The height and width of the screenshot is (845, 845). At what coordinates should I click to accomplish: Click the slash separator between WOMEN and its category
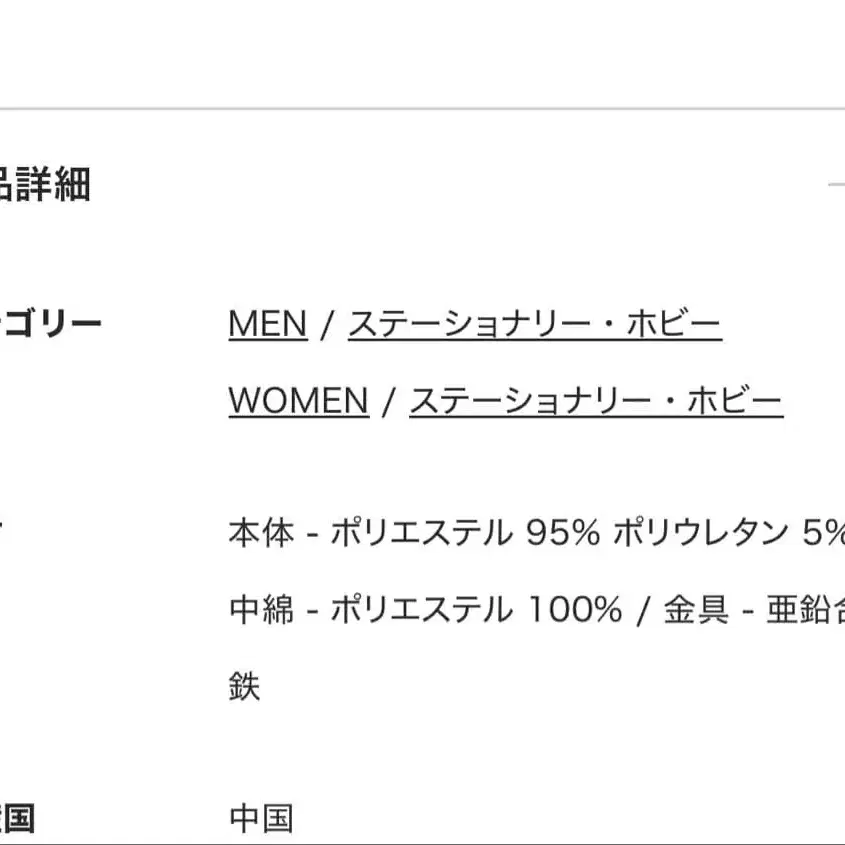[388, 399]
